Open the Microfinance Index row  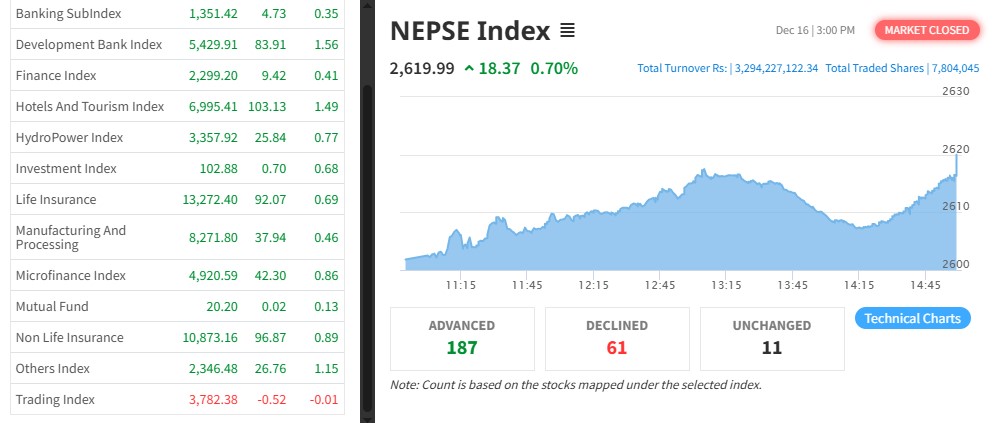pos(71,276)
